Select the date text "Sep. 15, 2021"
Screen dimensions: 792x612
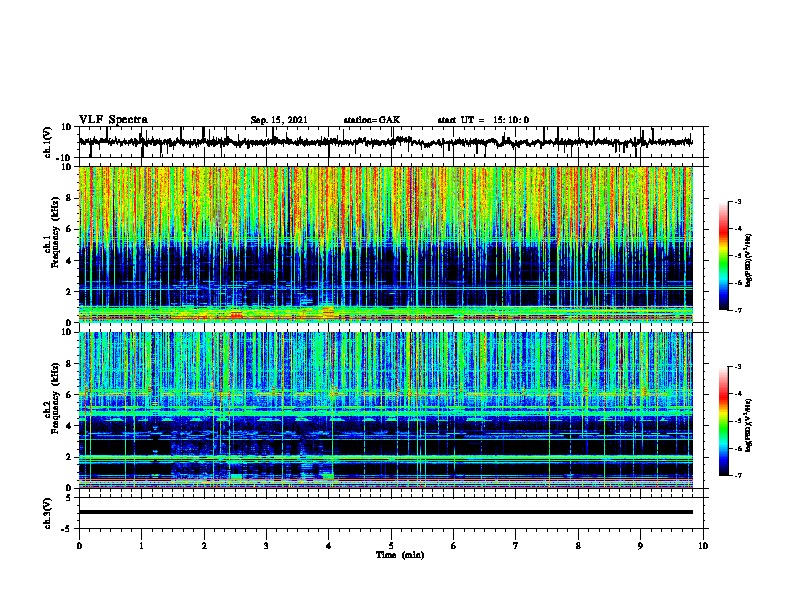279,120
